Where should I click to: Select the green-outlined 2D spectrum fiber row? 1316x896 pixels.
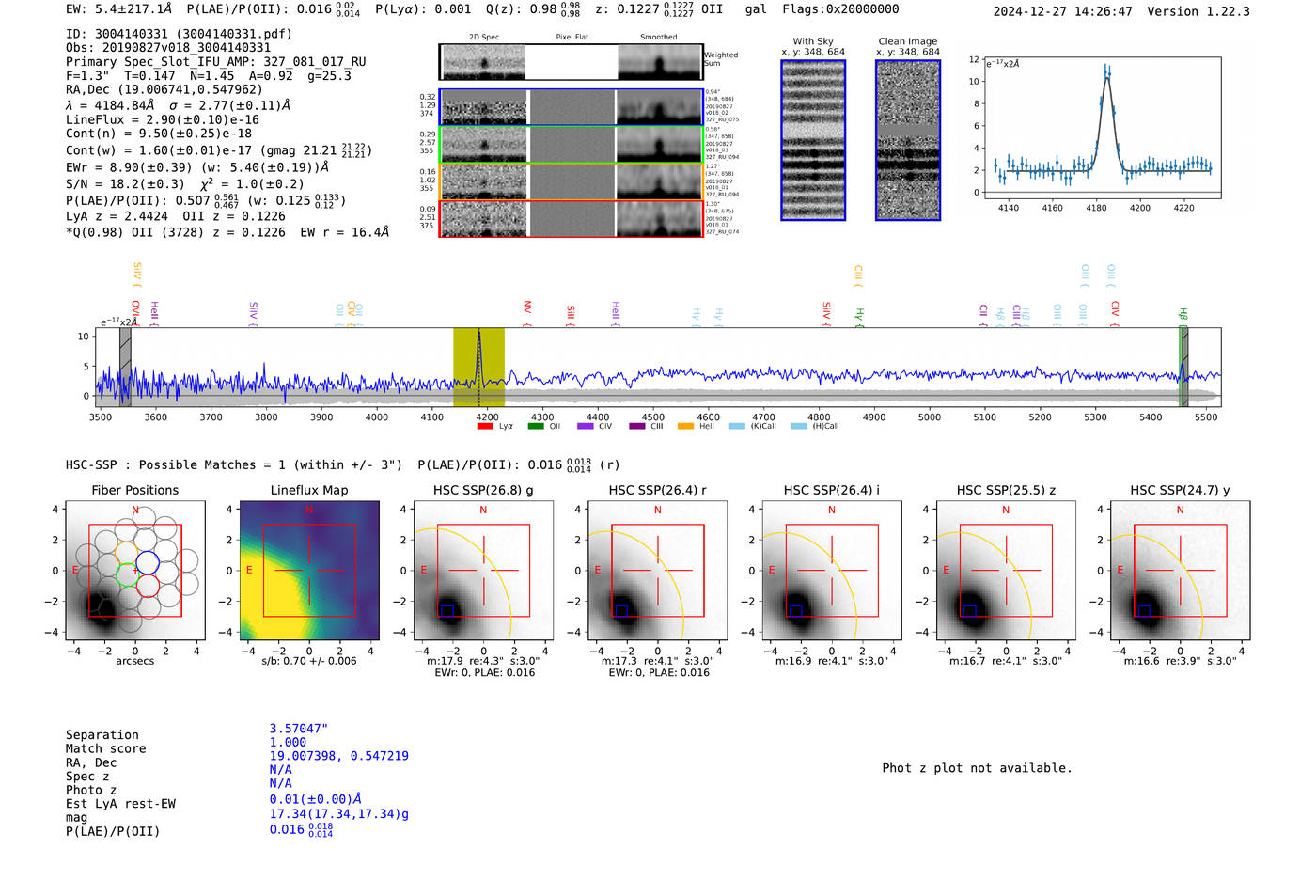tap(572, 144)
